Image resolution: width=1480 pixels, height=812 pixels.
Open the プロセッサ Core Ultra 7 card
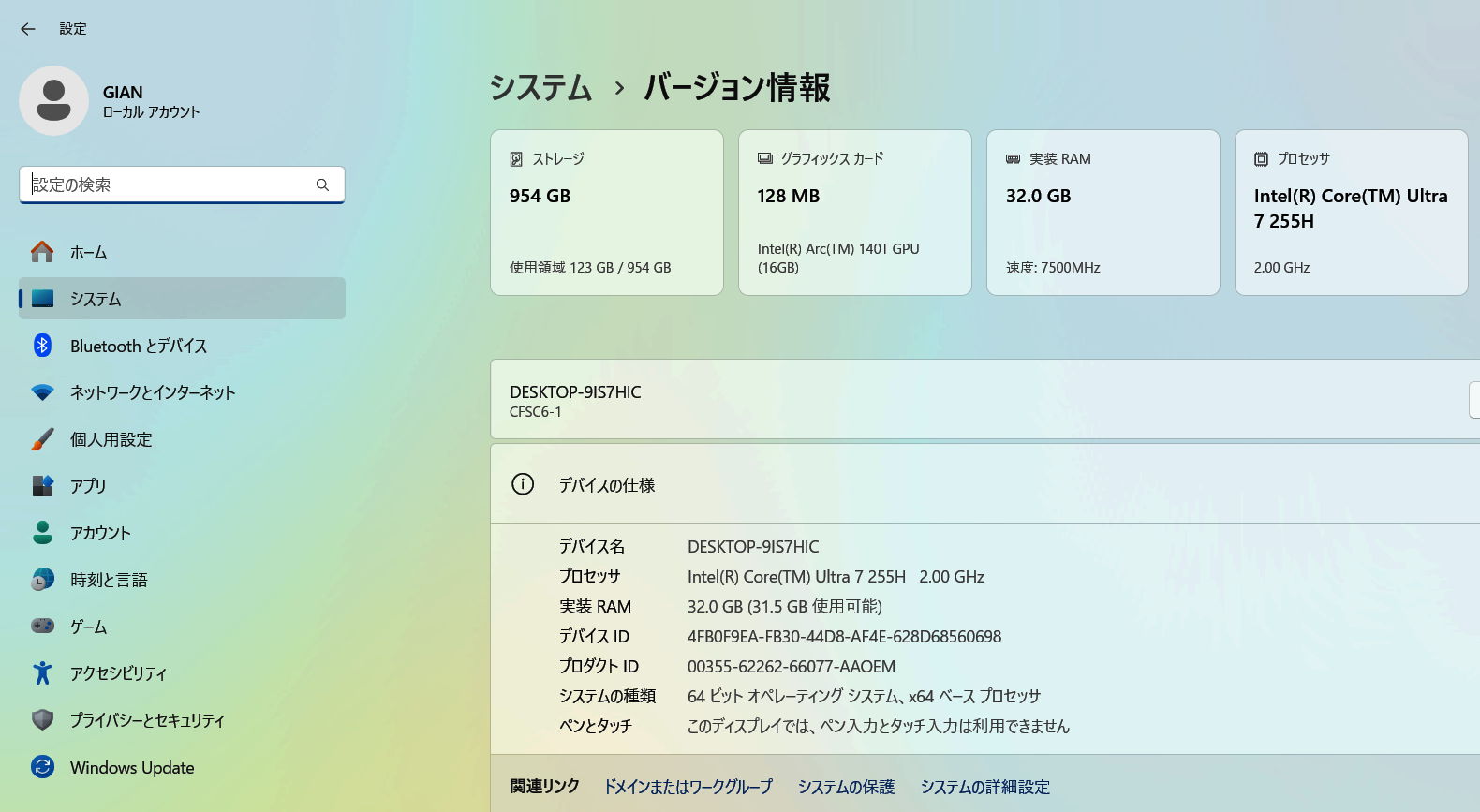[1352, 213]
